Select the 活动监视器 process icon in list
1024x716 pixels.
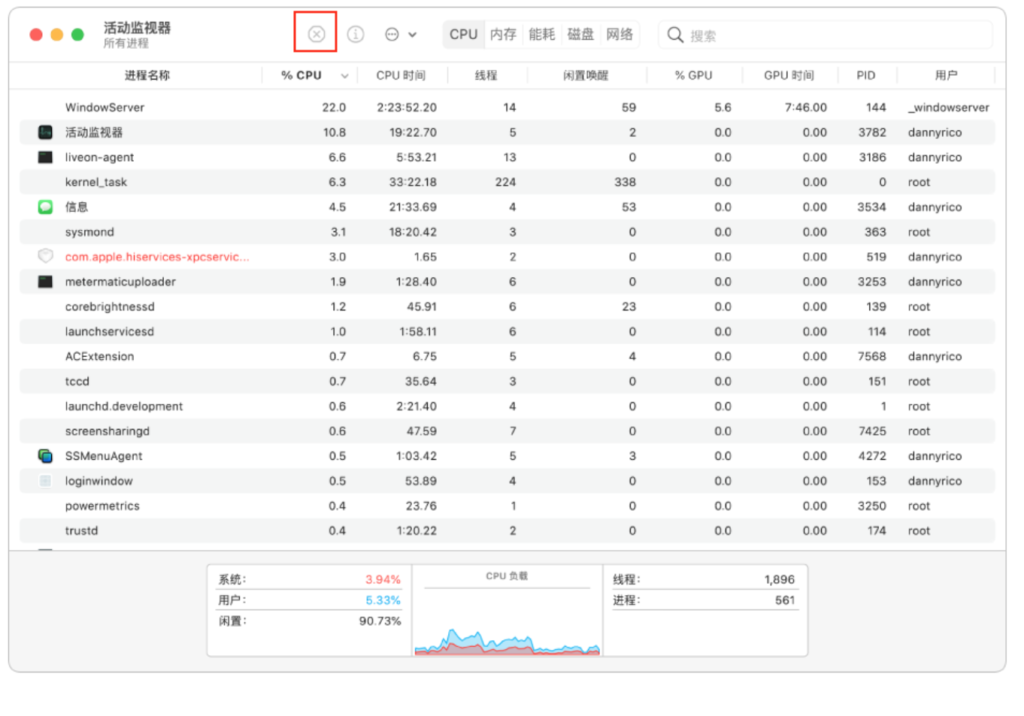(x=45, y=132)
